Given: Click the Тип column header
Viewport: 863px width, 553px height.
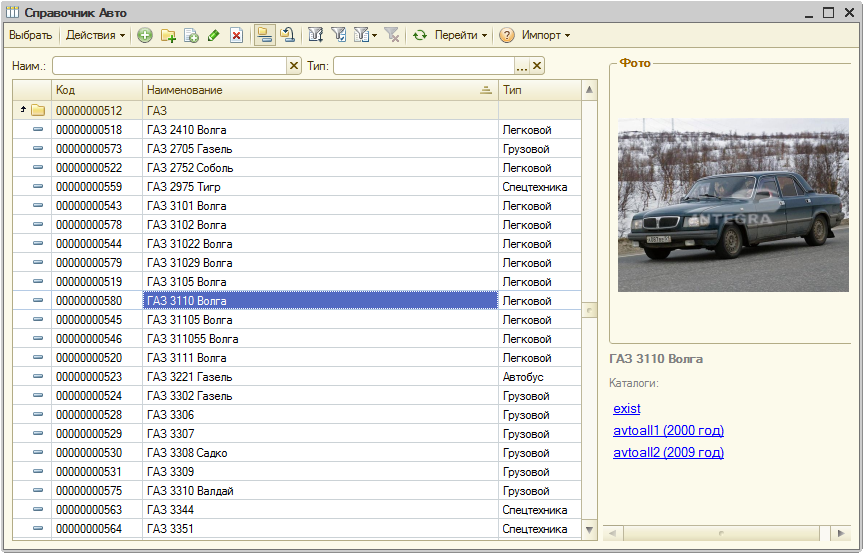Looking at the screenshot, I should click(540, 90).
